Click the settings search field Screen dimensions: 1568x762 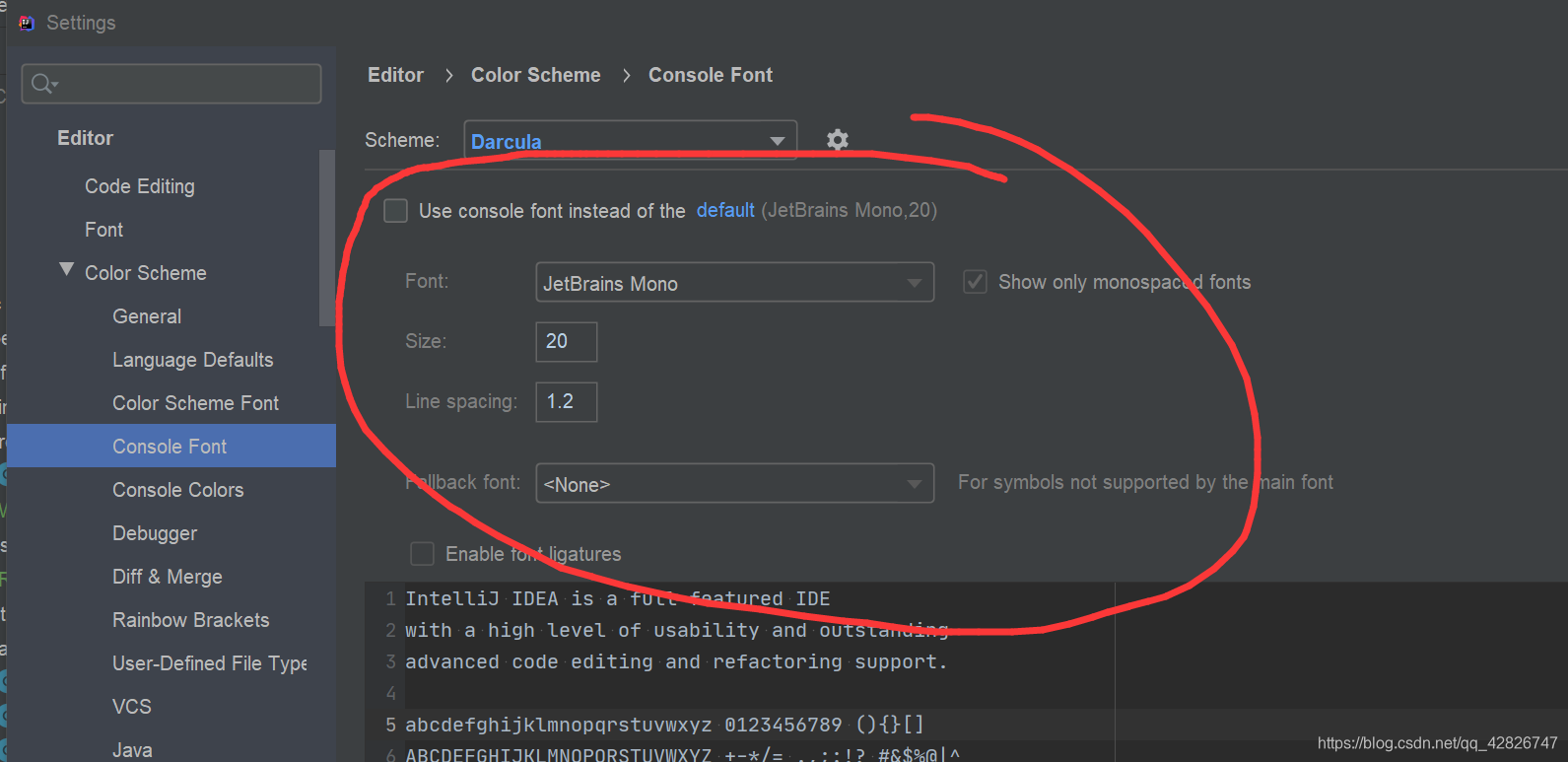click(x=171, y=84)
